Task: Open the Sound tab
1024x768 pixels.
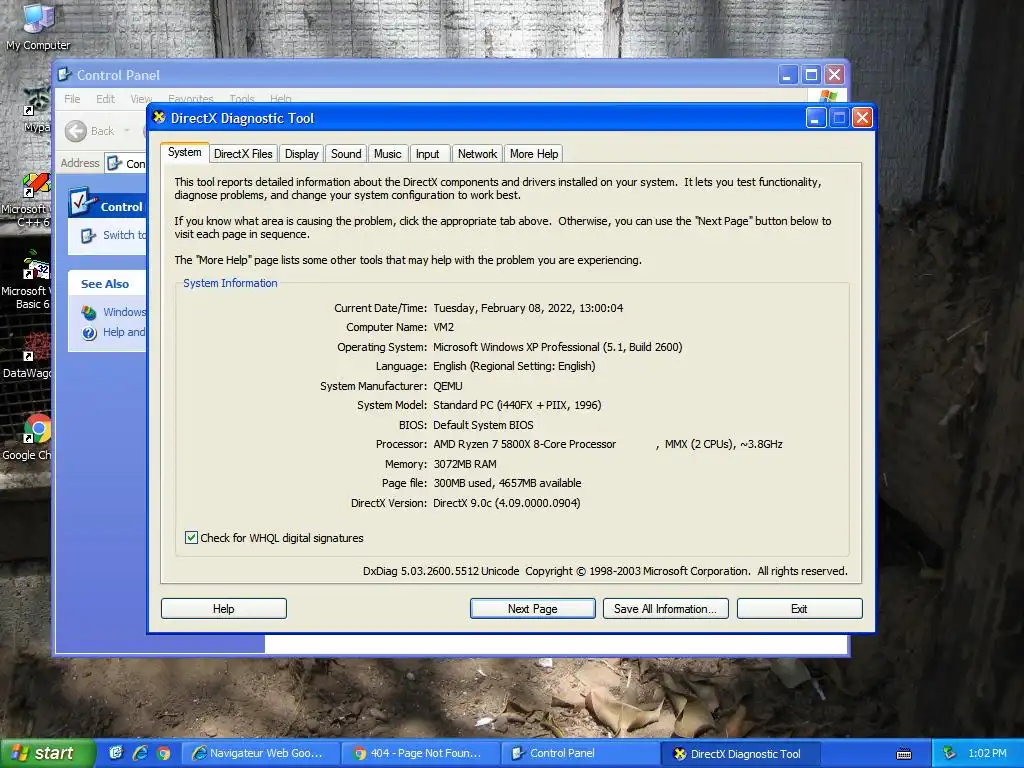Action: point(346,154)
